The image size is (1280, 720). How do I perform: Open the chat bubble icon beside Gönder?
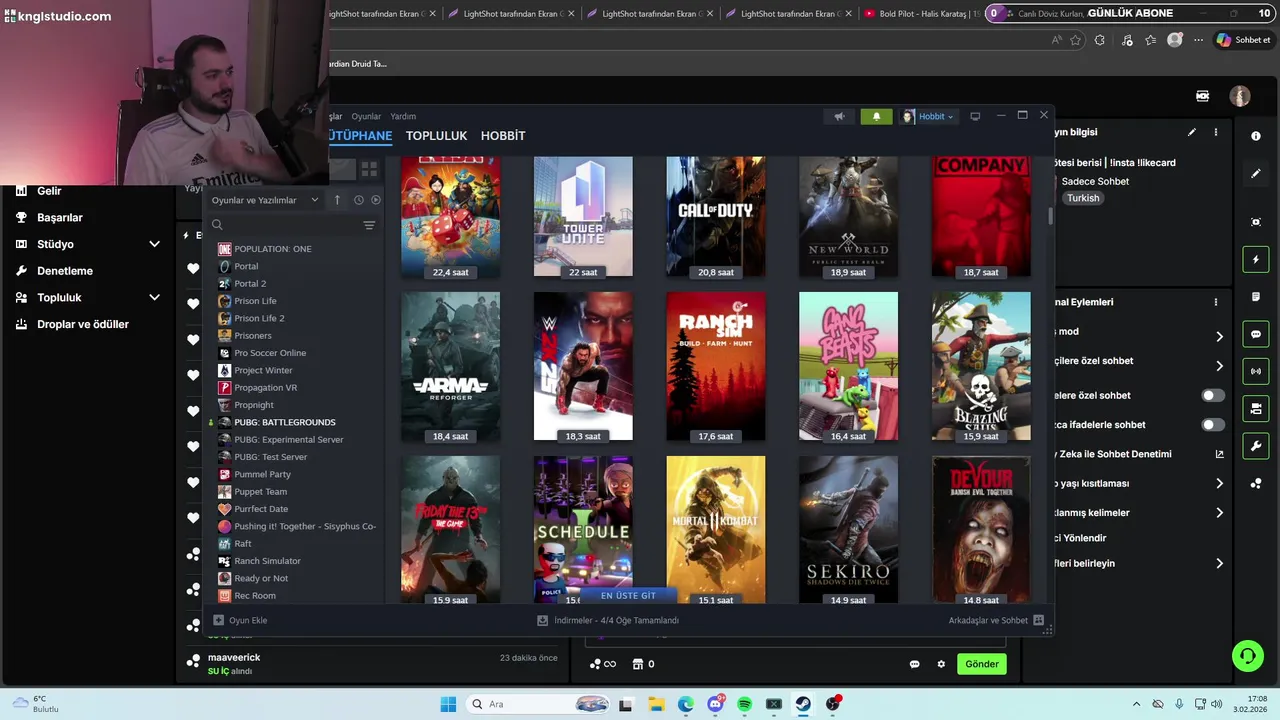pyautogui.click(x=914, y=664)
